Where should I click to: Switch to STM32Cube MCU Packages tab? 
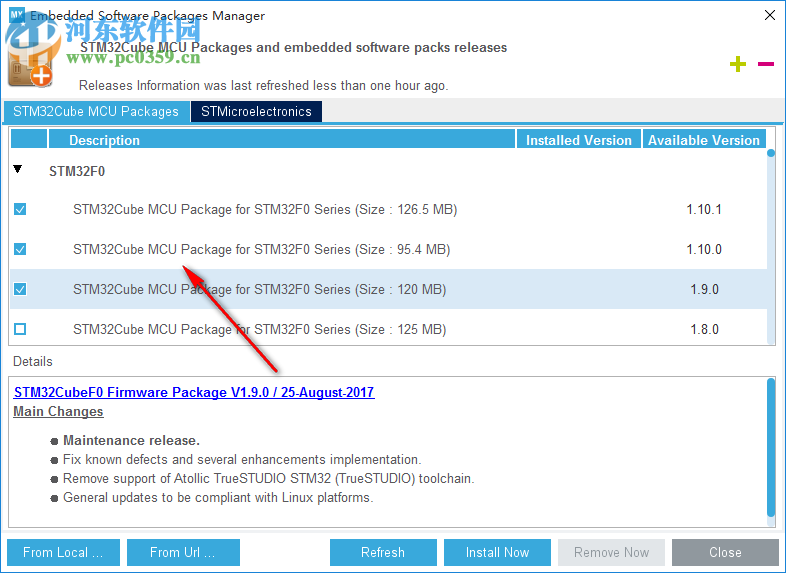(96, 111)
